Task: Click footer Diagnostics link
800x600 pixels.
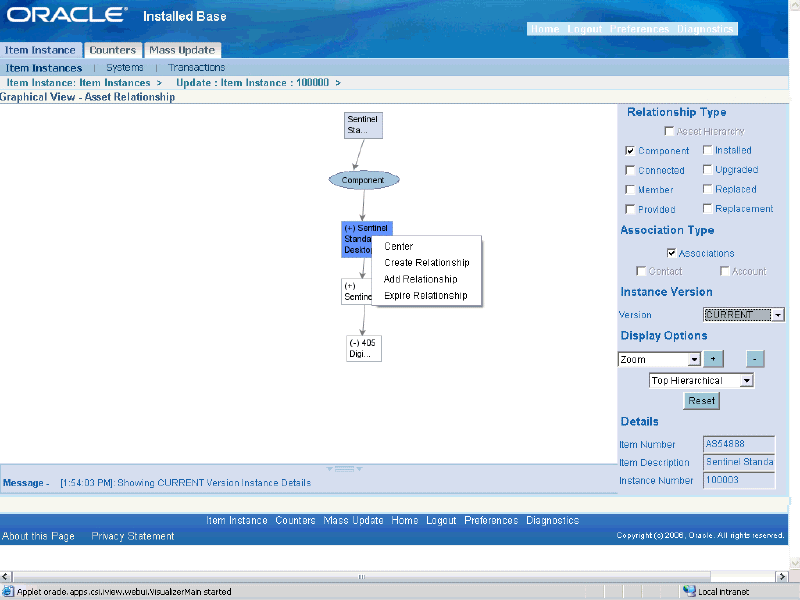Action: 553,520
